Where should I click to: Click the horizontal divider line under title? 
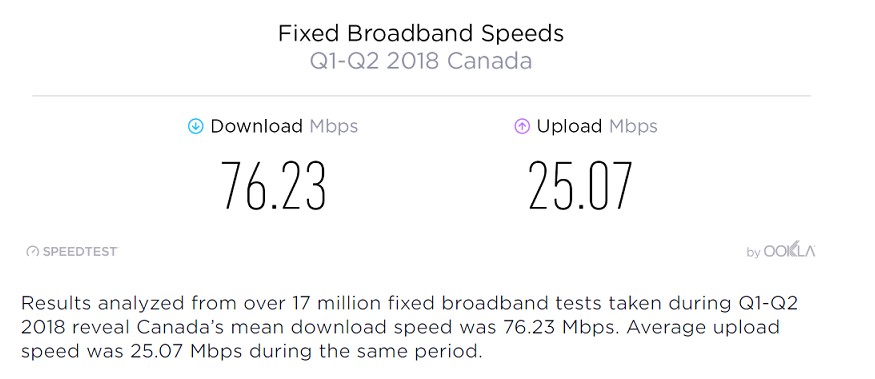[421, 96]
